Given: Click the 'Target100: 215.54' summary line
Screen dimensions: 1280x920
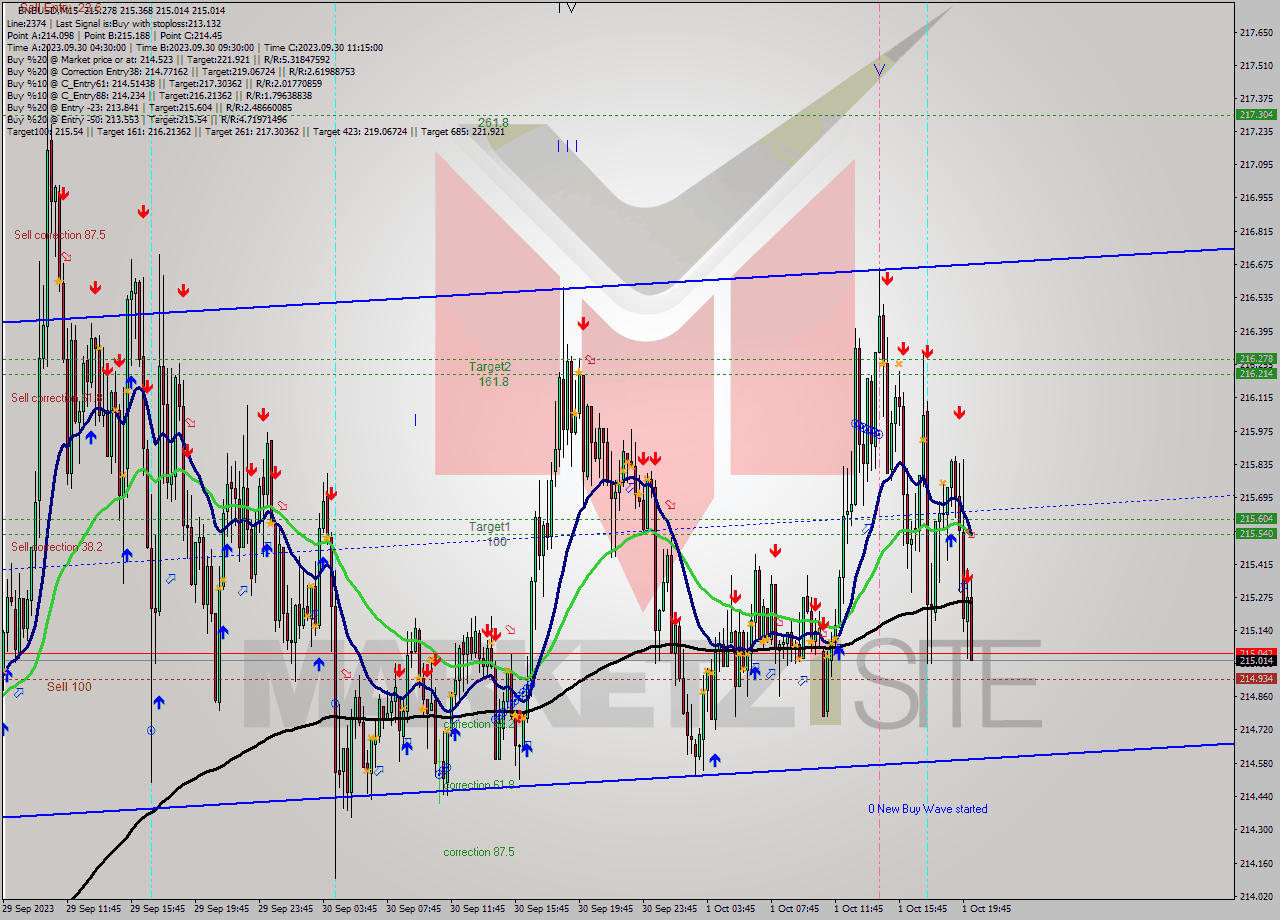Looking at the screenshot, I should click(255, 131).
